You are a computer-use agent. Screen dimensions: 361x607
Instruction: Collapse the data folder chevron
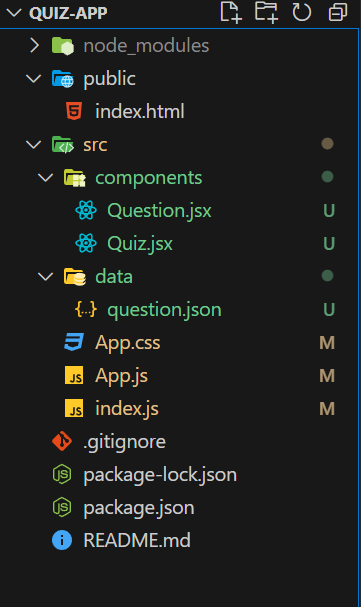point(46,277)
